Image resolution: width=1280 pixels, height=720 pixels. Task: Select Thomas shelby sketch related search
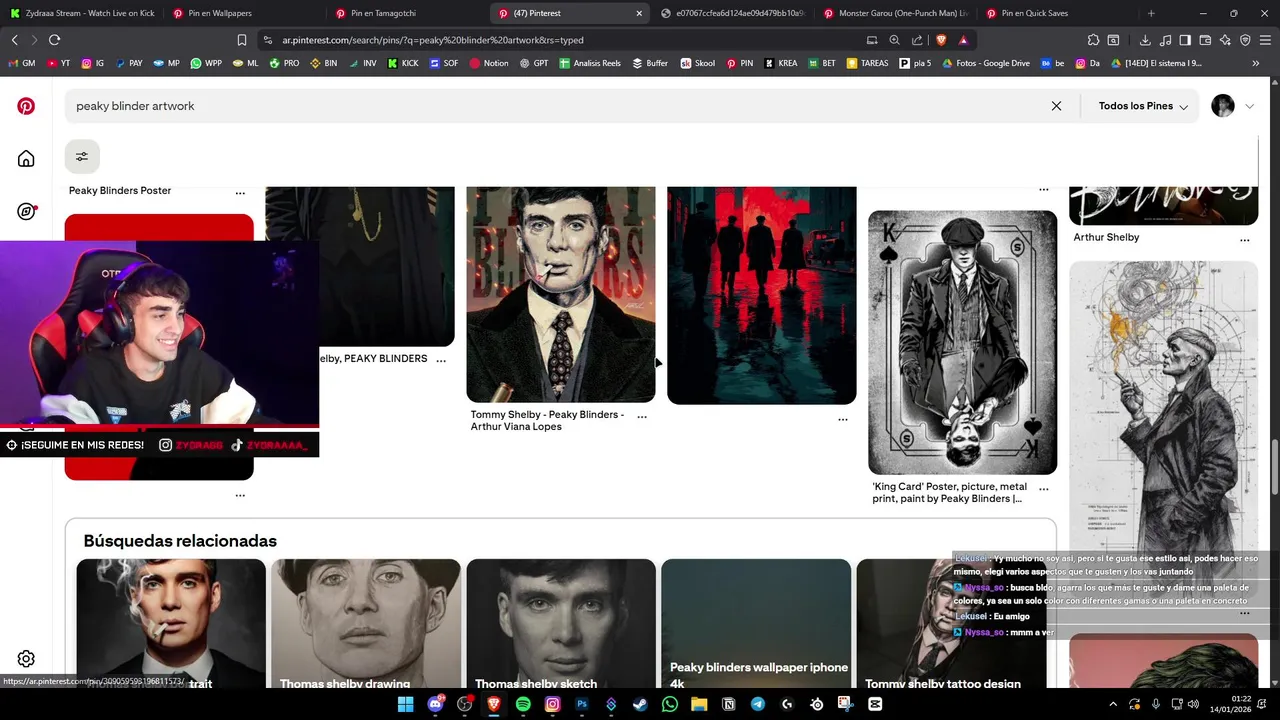(561, 624)
